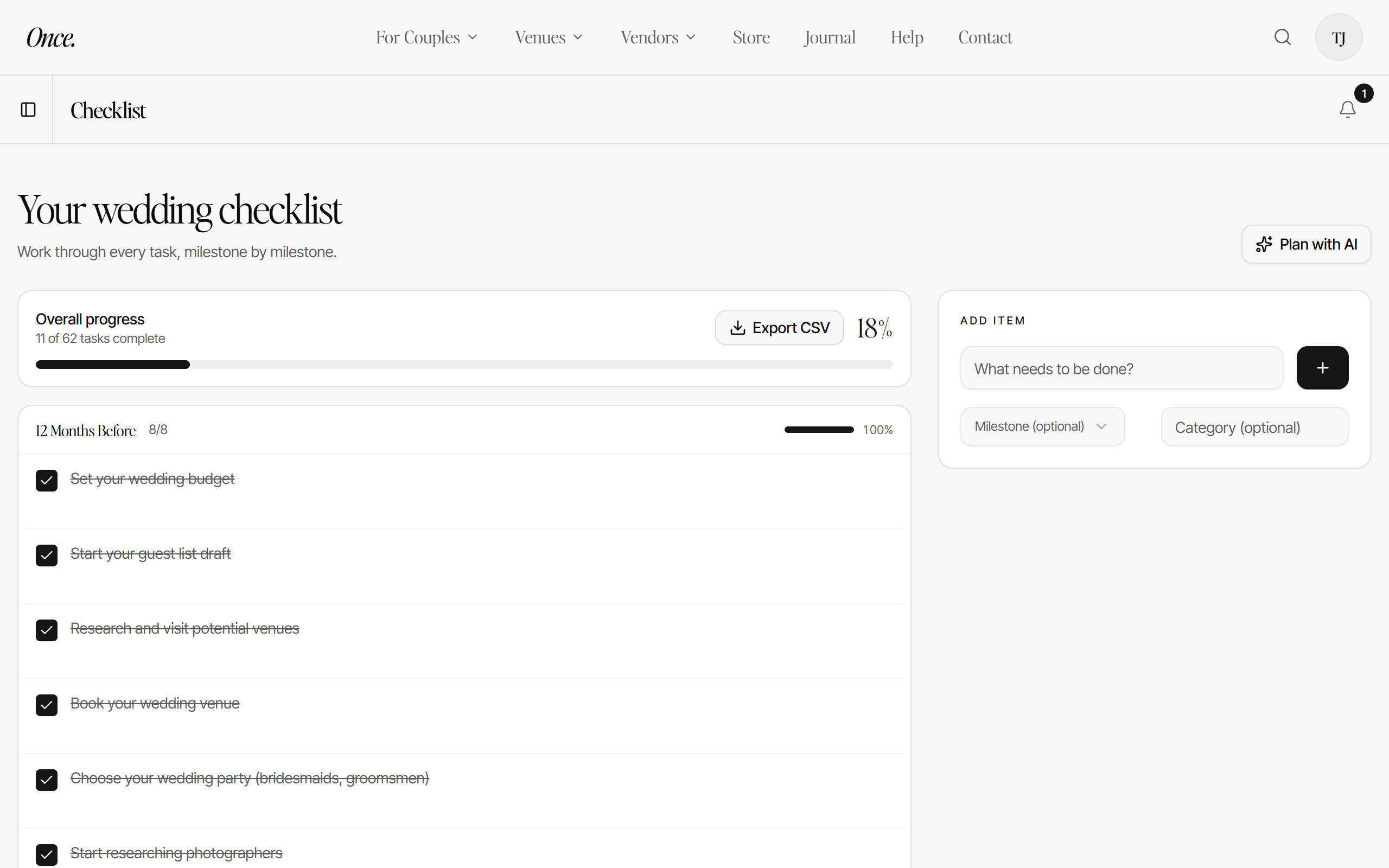This screenshot has height=868, width=1389.
Task: Open search with the magnifier icon
Action: coord(1282,37)
